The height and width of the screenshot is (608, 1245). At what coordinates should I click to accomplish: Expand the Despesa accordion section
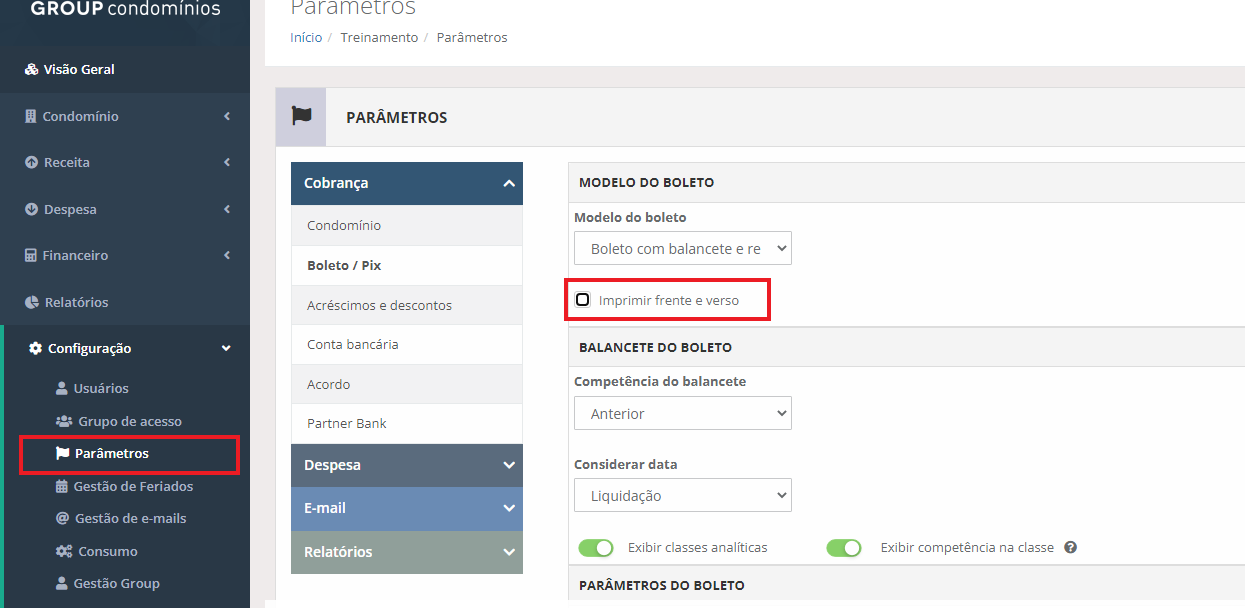point(407,465)
